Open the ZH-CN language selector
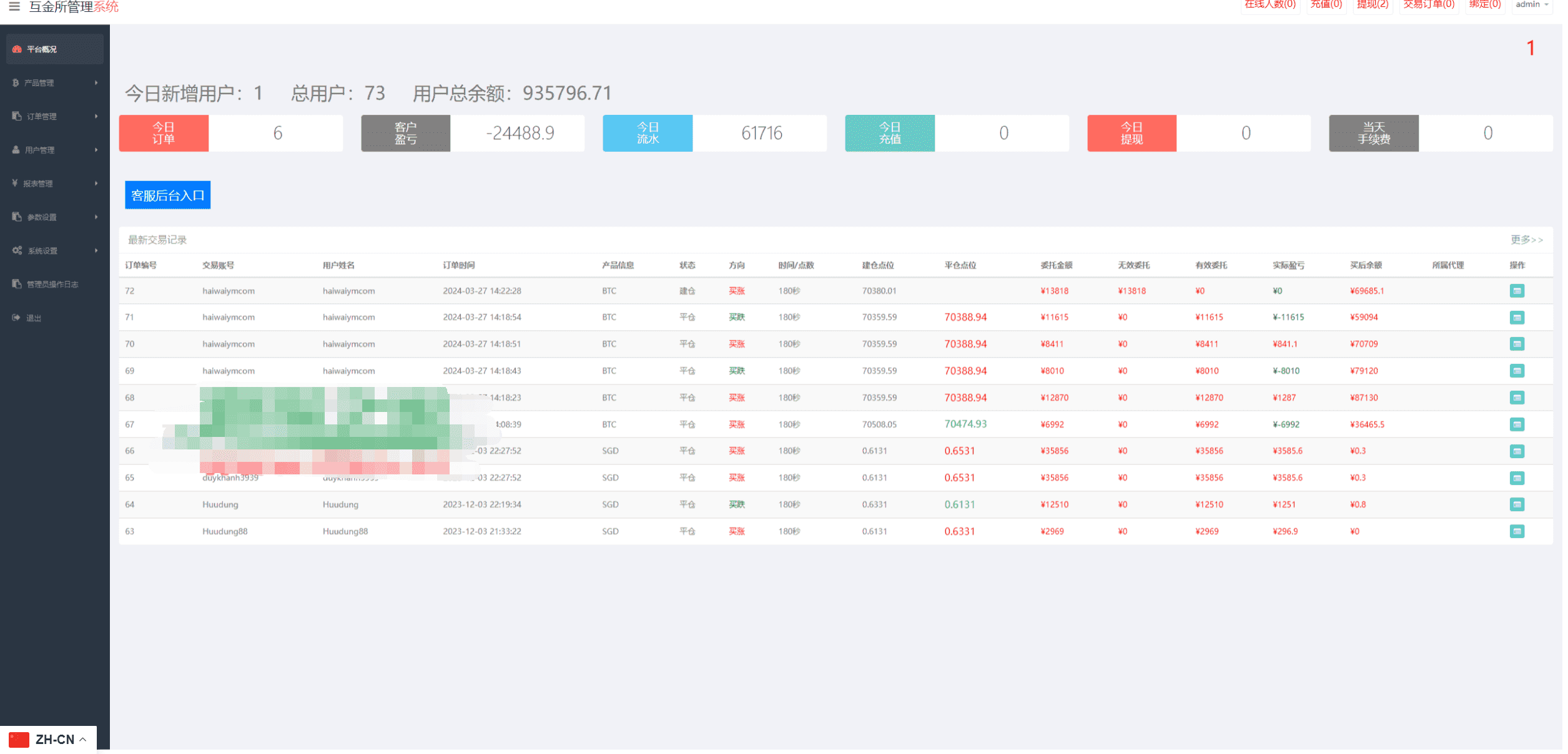The height and width of the screenshot is (754, 1568). [x=49, y=740]
